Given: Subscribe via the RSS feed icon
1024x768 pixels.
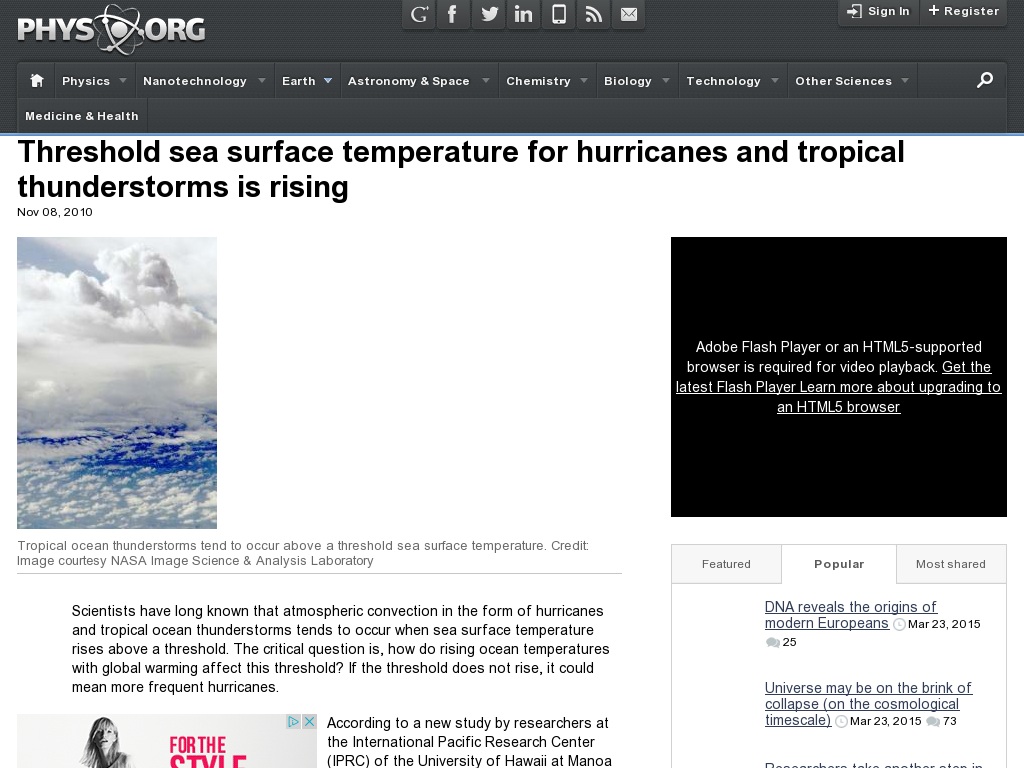Looking at the screenshot, I should [x=593, y=14].
